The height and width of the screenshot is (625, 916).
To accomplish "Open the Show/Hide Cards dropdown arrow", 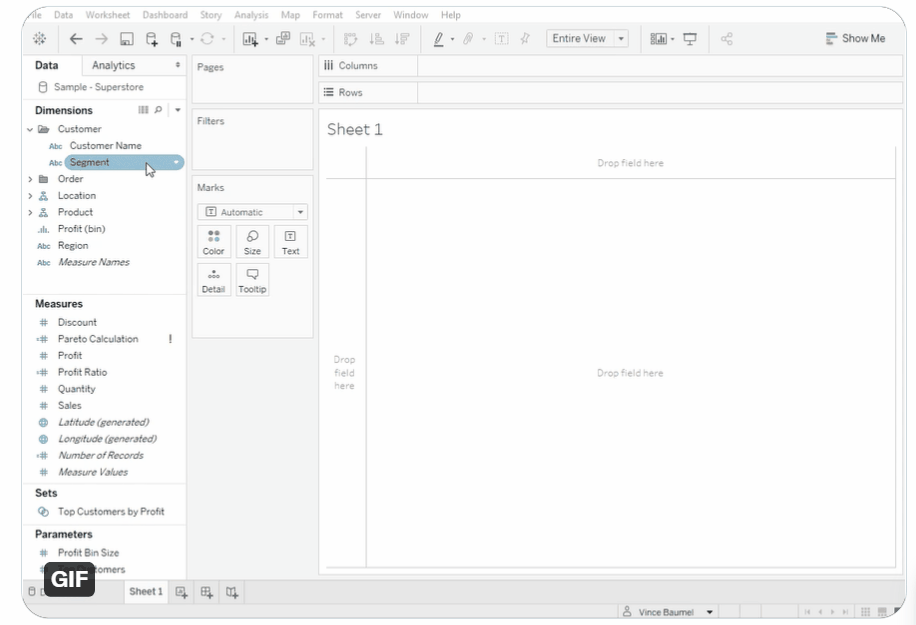I will [672, 39].
